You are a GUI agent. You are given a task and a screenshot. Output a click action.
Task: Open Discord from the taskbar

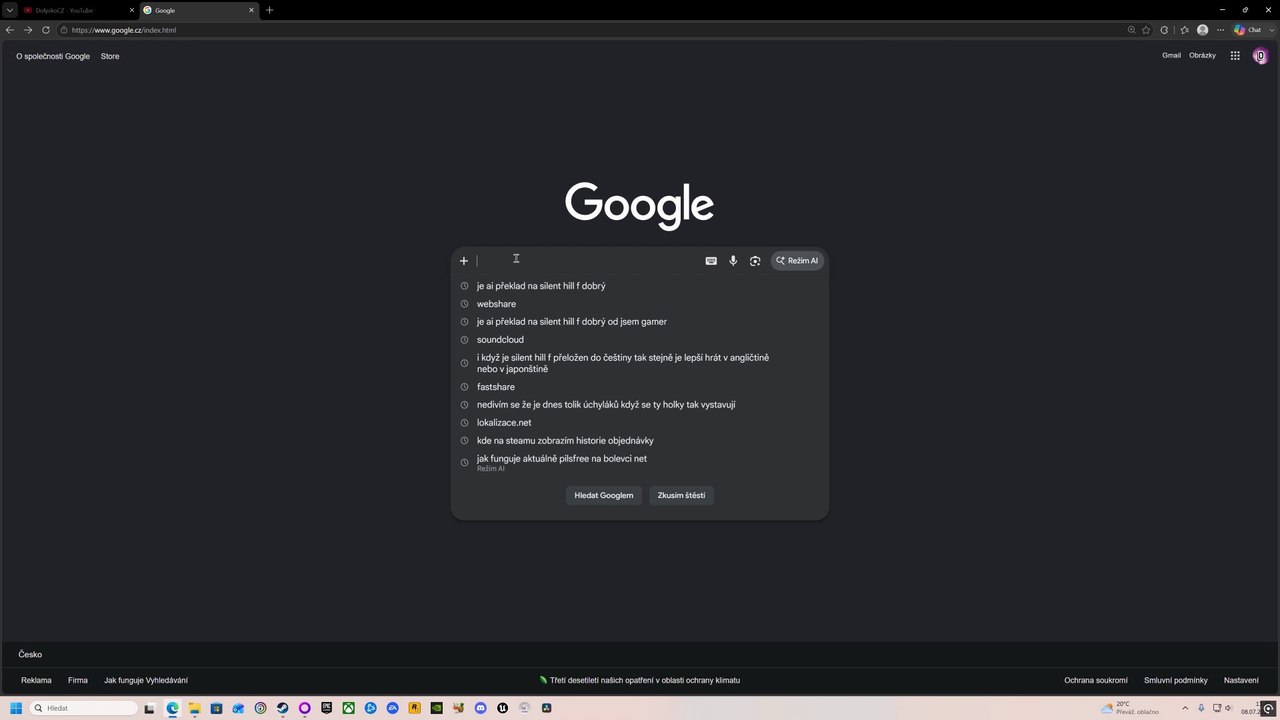[480, 708]
